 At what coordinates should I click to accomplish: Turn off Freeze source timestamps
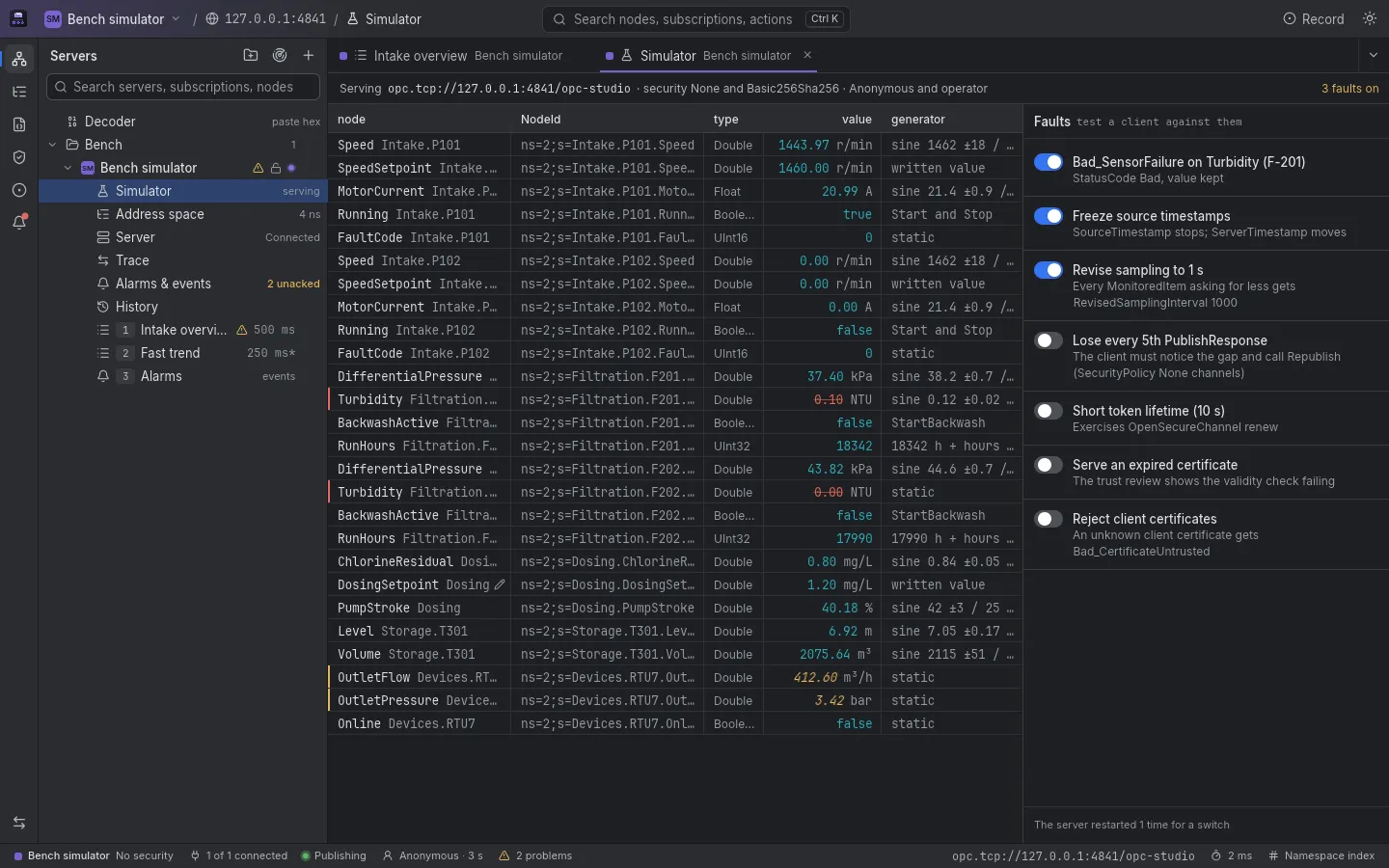click(1049, 216)
